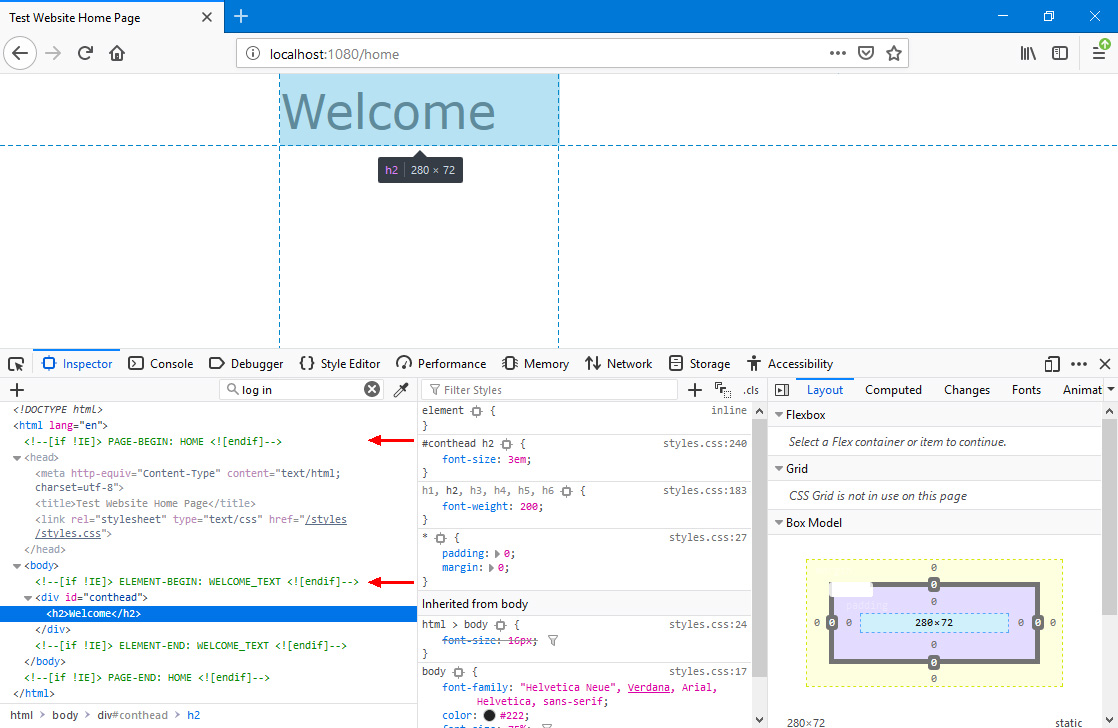This screenshot has width=1118, height=728.
Task: Select the h2 Welcome node row
Action: 208,613
